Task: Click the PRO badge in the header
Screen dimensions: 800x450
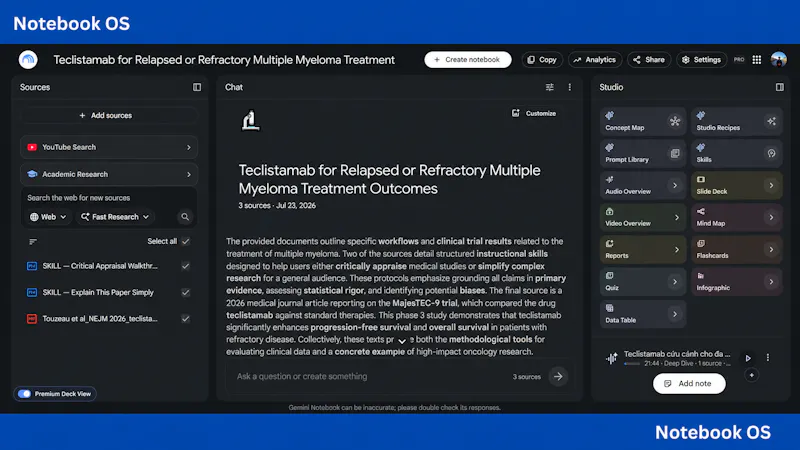Action: coord(739,60)
